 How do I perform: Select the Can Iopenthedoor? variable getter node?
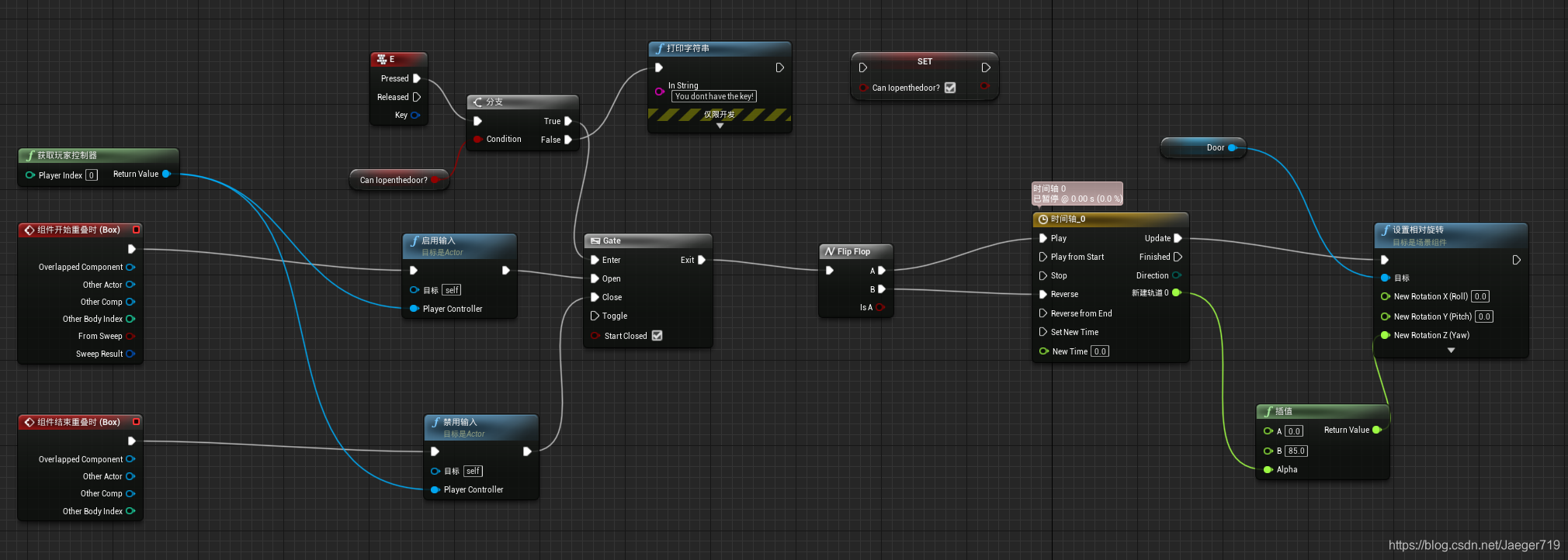(x=399, y=180)
